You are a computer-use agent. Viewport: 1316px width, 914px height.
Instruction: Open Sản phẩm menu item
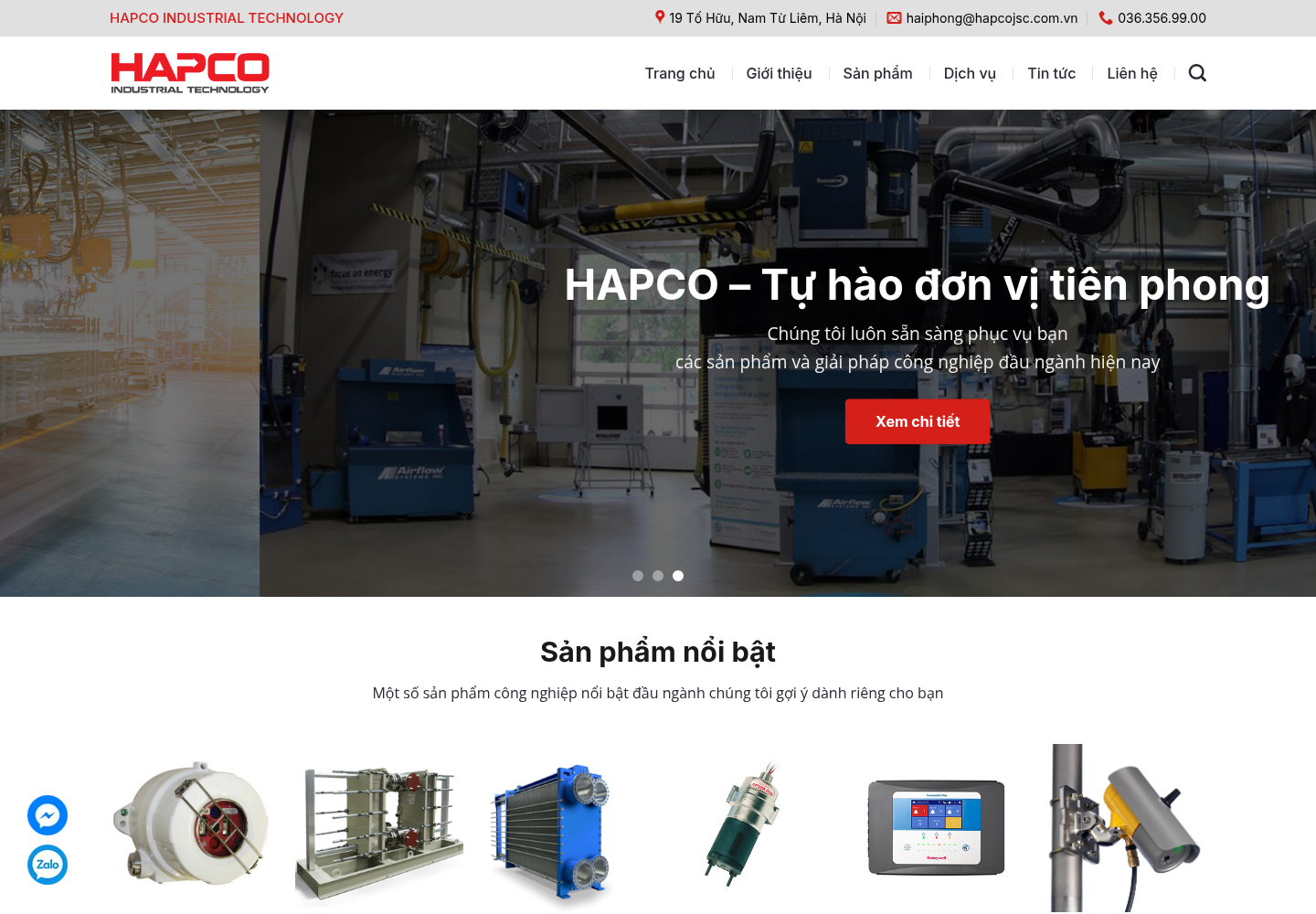877,73
